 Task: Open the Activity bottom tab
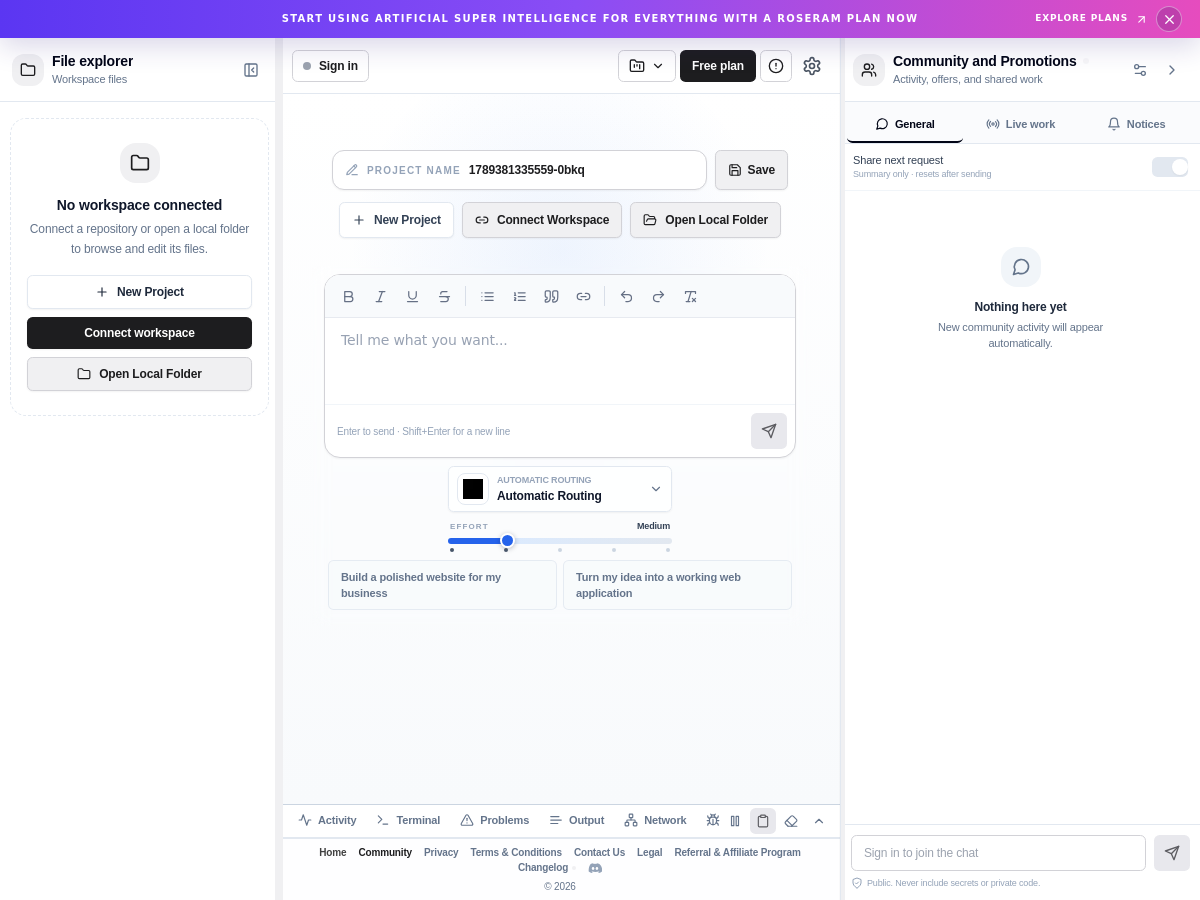pyautogui.click(x=327, y=820)
